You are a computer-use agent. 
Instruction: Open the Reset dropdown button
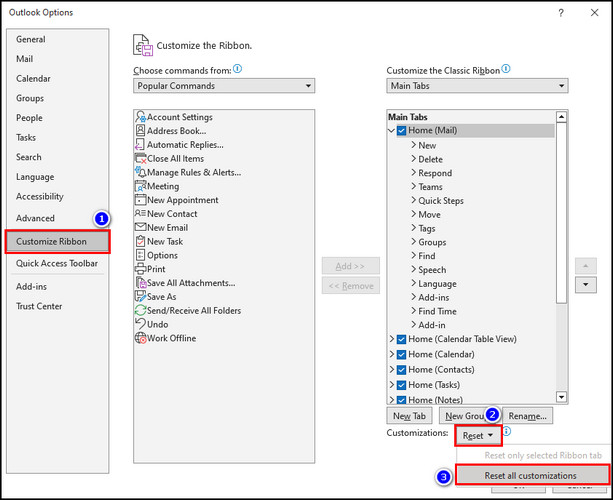click(478, 436)
